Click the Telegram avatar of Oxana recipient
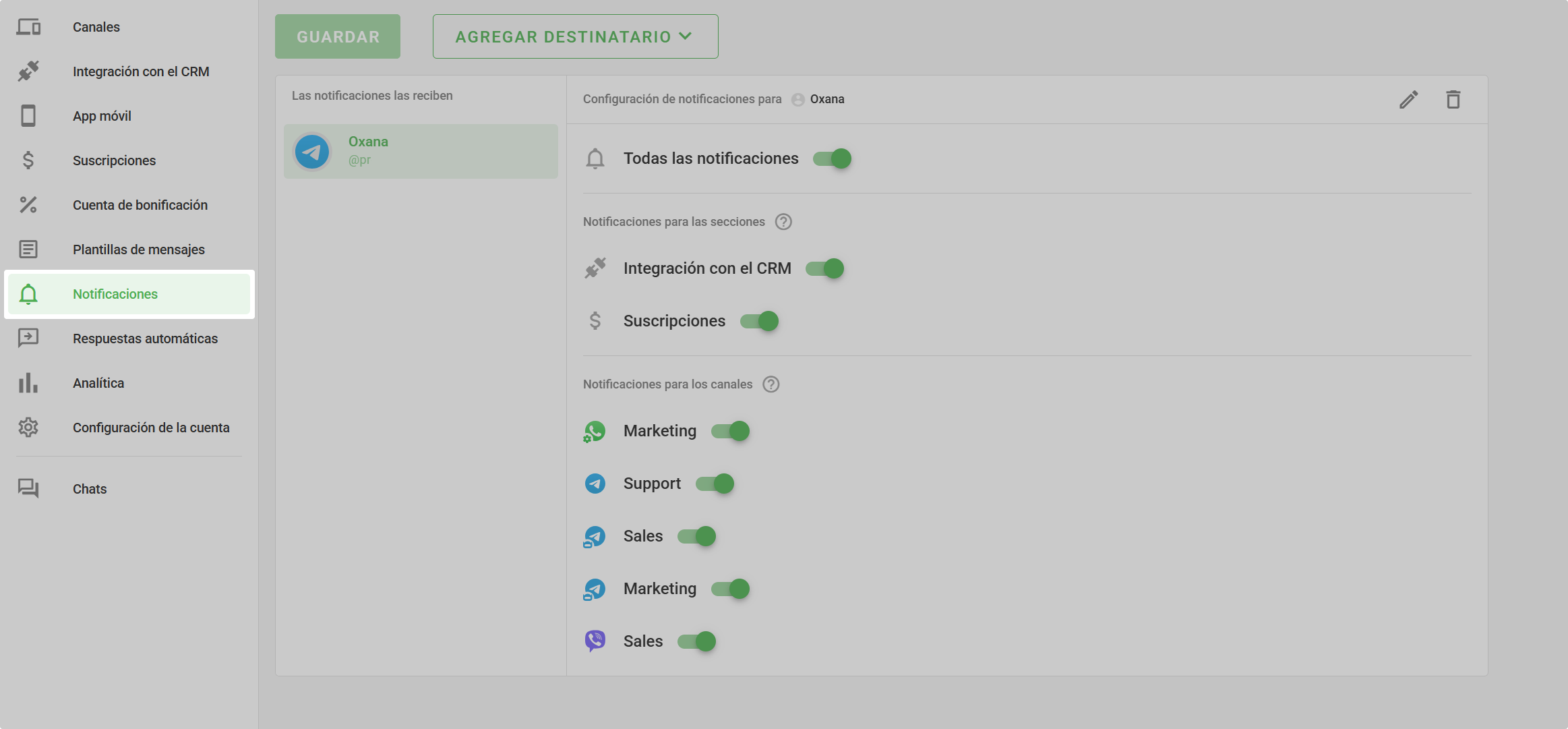 pyautogui.click(x=312, y=152)
